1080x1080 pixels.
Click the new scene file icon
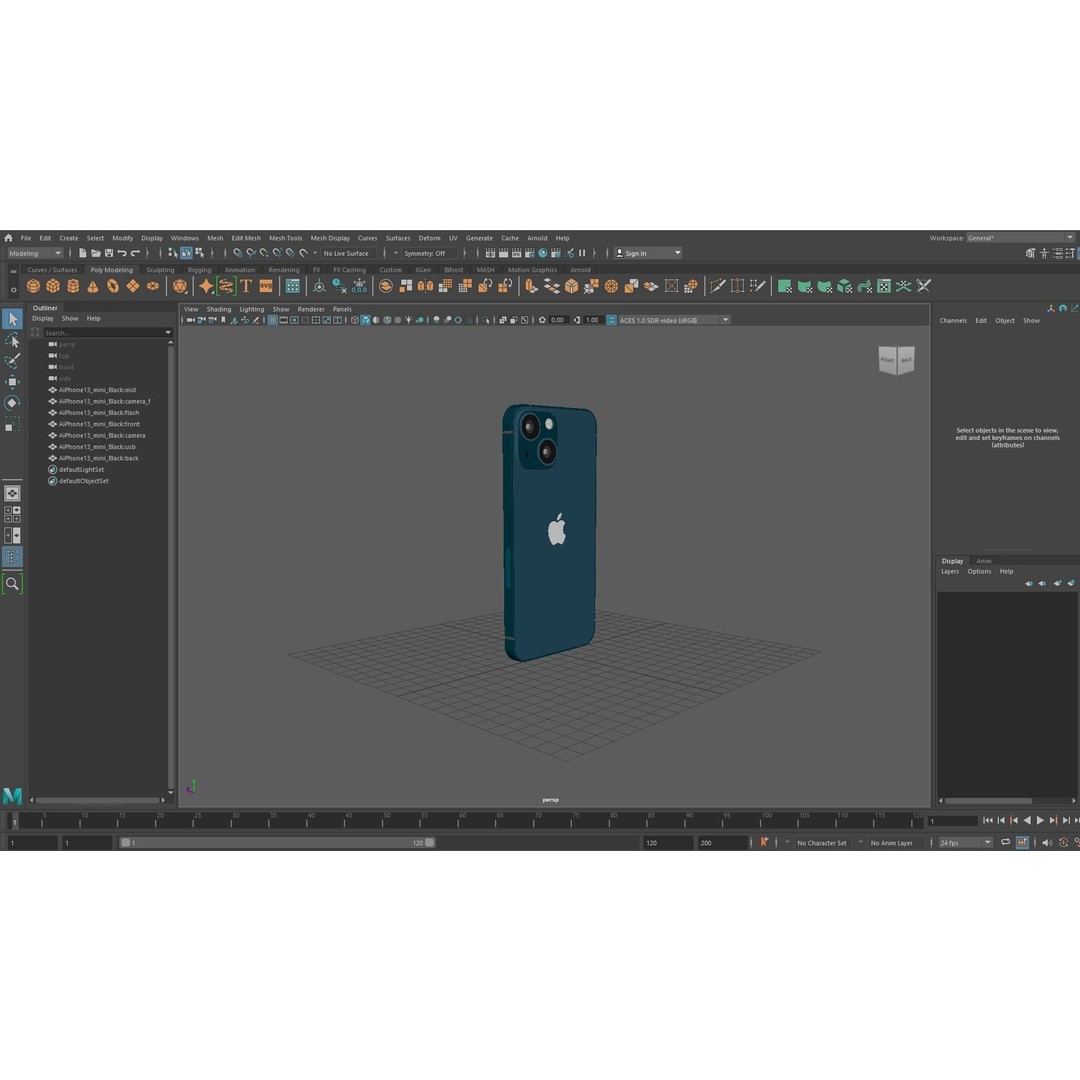tap(83, 253)
